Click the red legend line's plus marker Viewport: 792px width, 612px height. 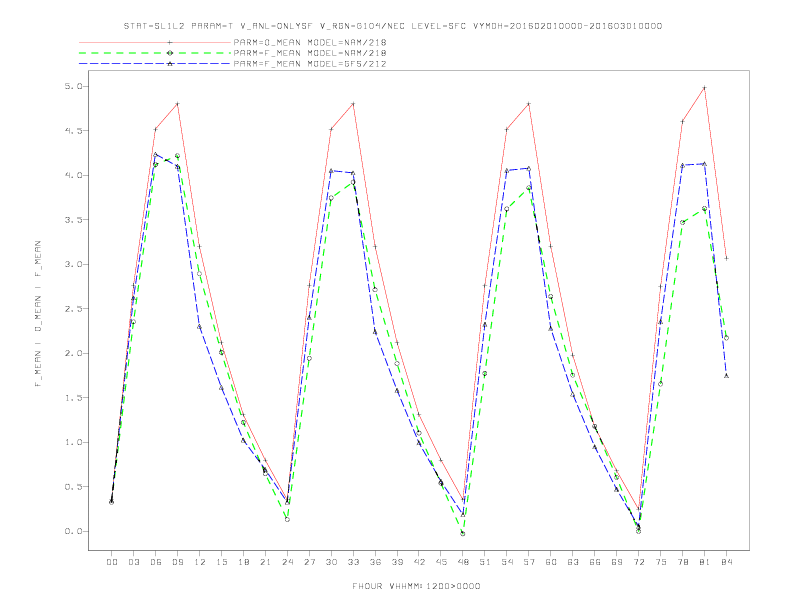170,42
